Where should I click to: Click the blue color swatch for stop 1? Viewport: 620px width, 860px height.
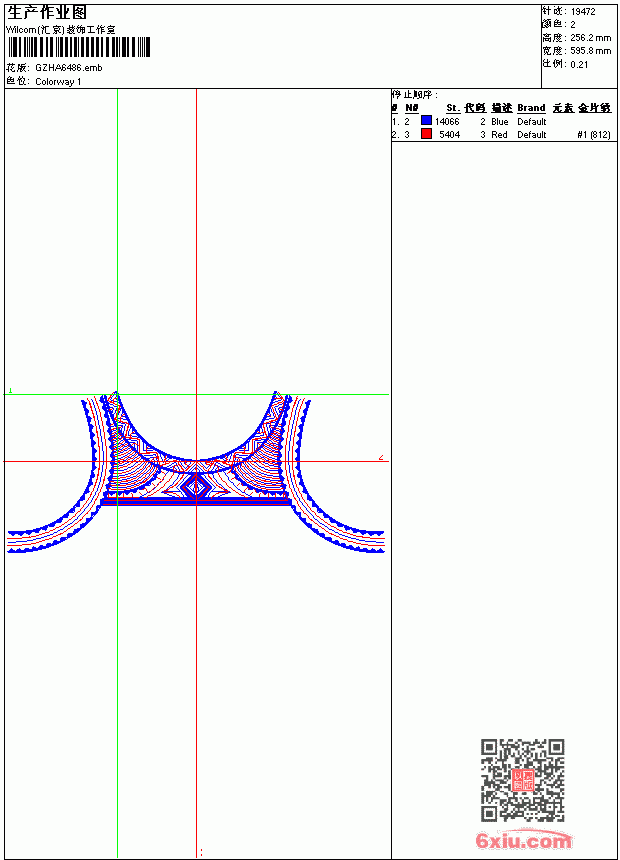tap(426, 121)
